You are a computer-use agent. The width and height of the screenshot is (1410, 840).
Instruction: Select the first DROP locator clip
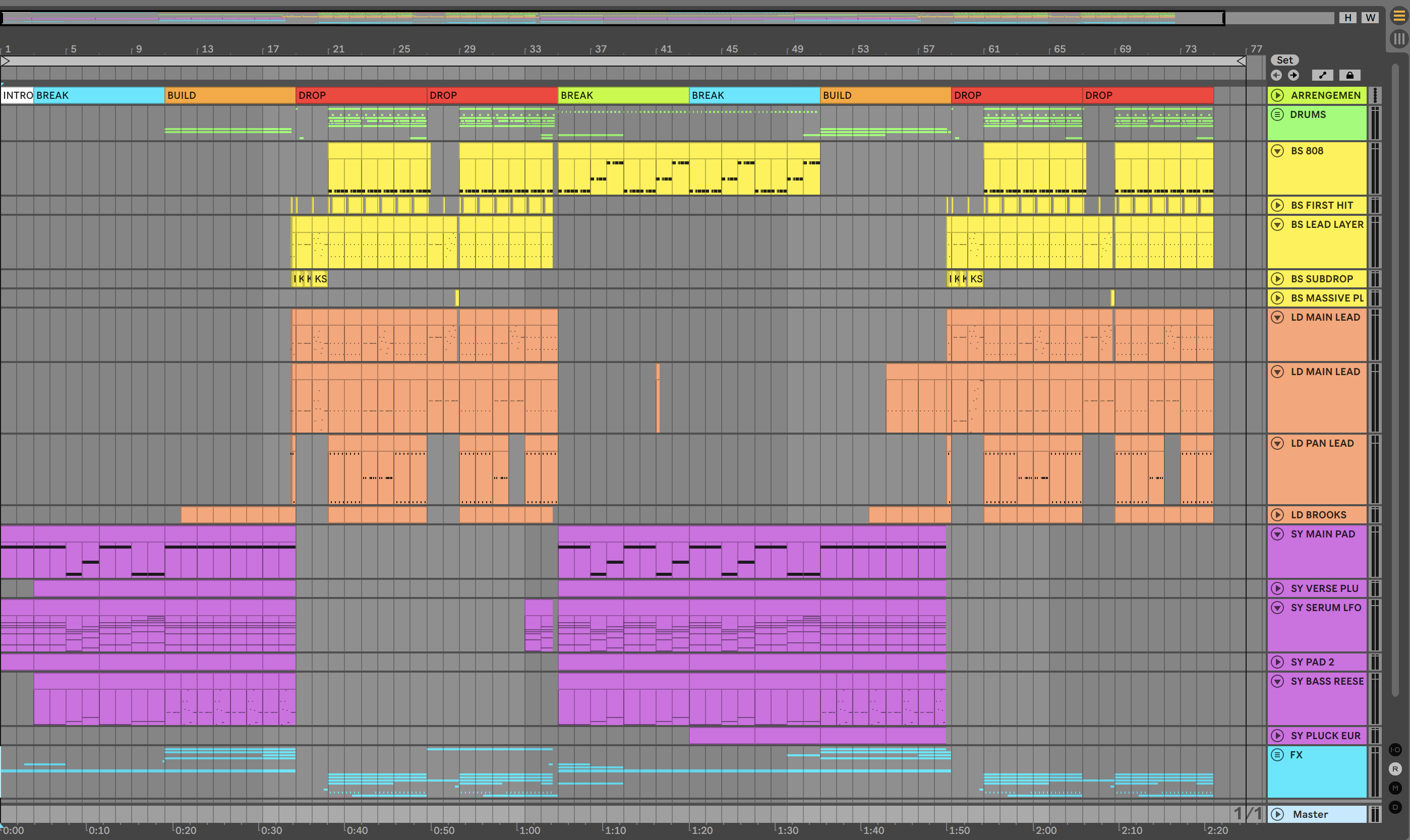(x=360, y=95)
